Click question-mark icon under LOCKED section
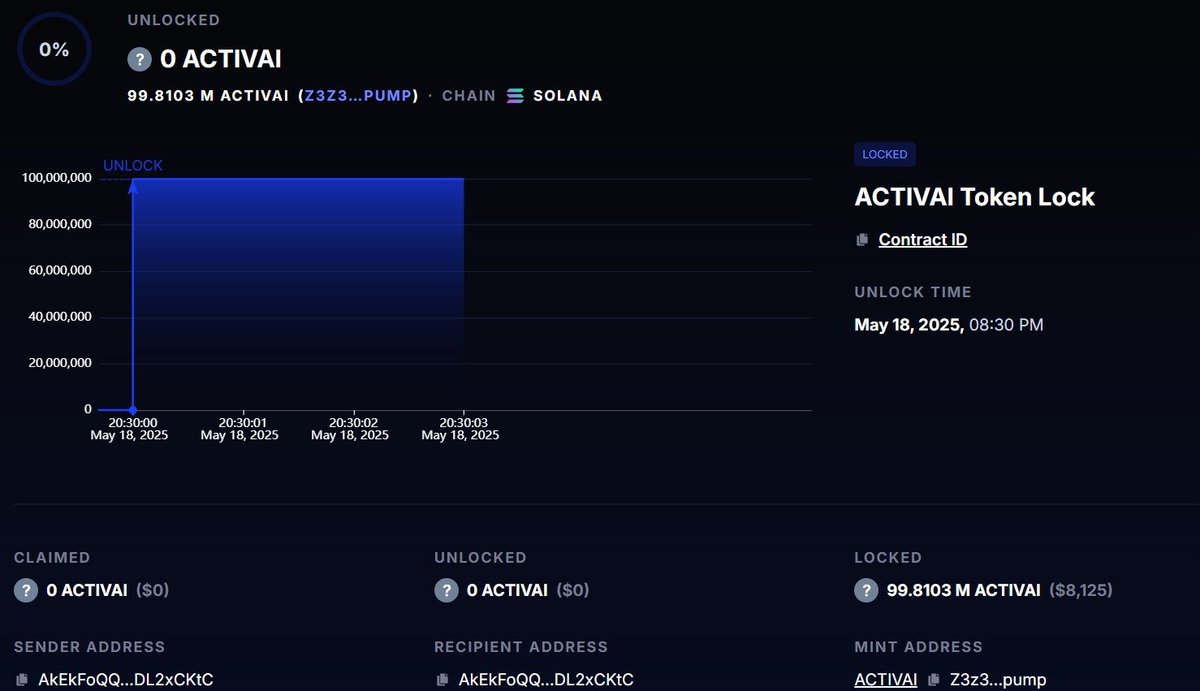The image size is (1200, 691). click(x=866, y=590)
